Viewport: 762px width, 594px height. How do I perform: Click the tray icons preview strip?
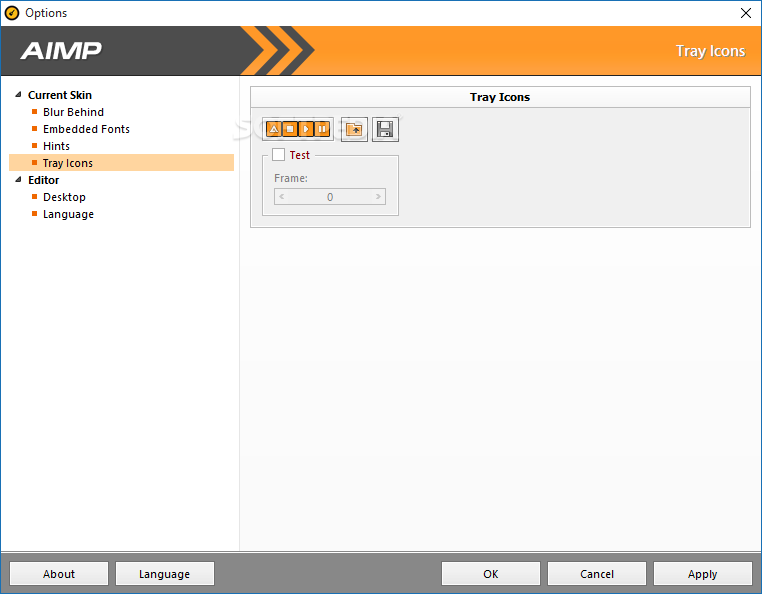(x=298, y=129)
